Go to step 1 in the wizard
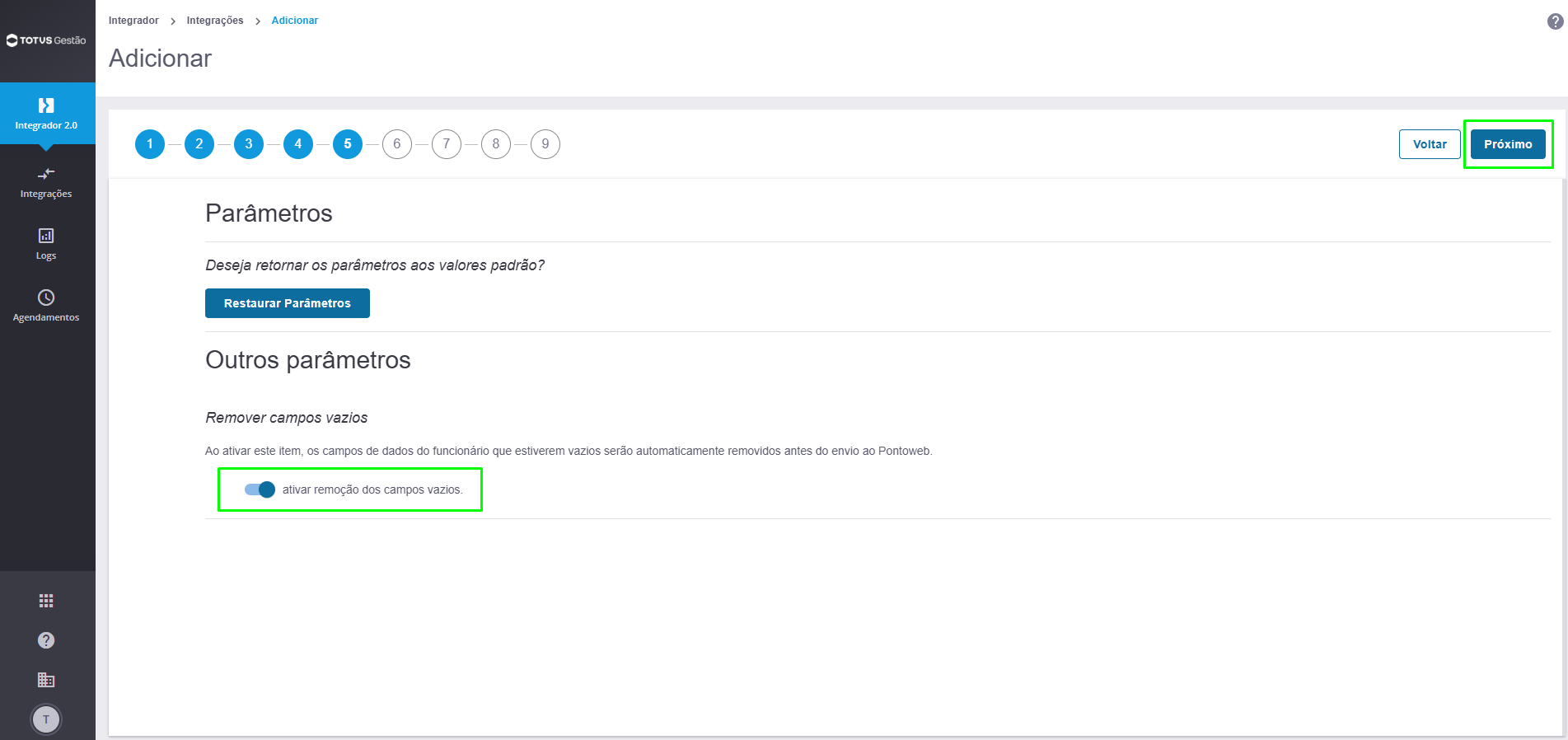 [150, 144]
